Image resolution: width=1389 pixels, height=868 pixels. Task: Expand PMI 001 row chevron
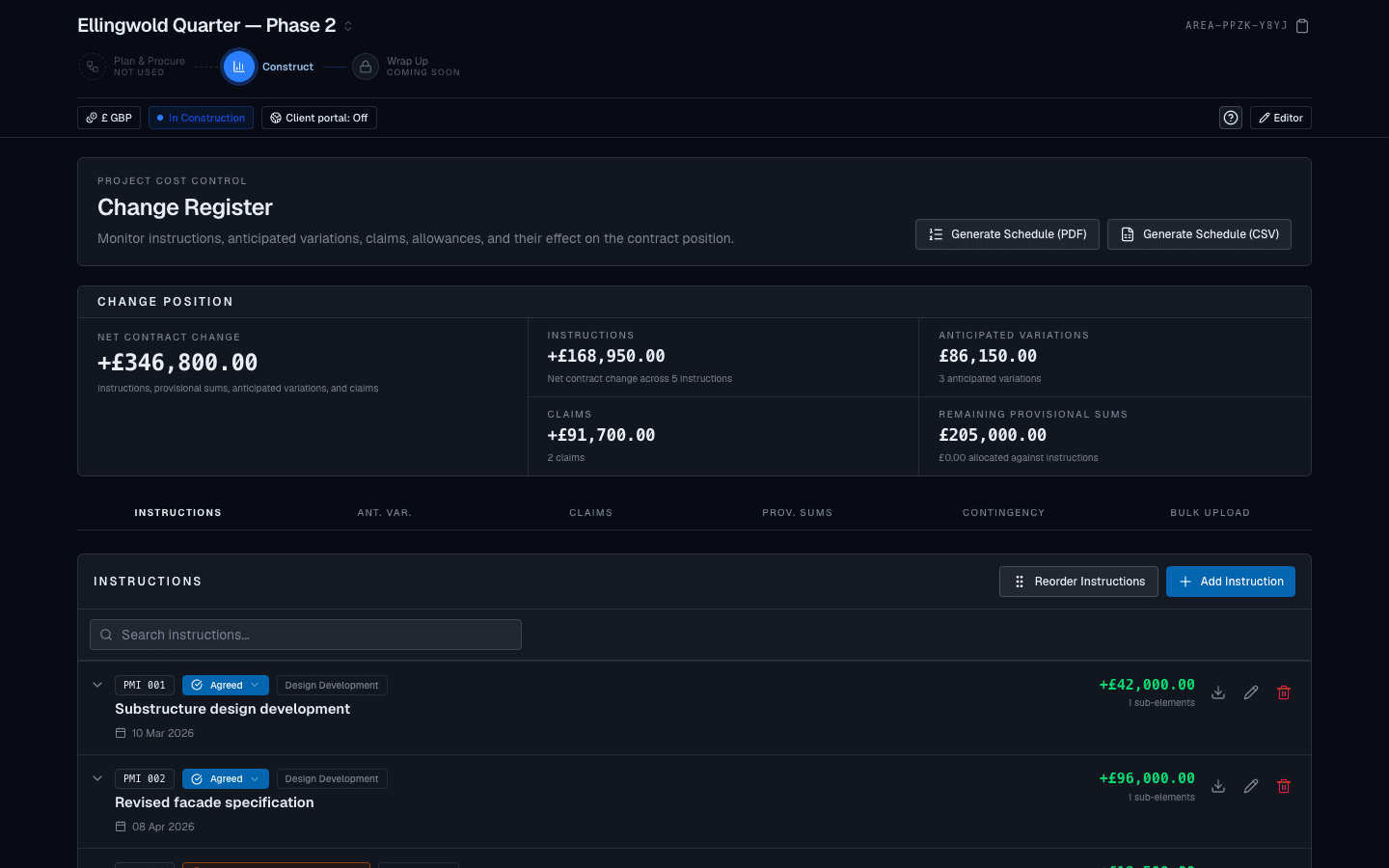97,685
